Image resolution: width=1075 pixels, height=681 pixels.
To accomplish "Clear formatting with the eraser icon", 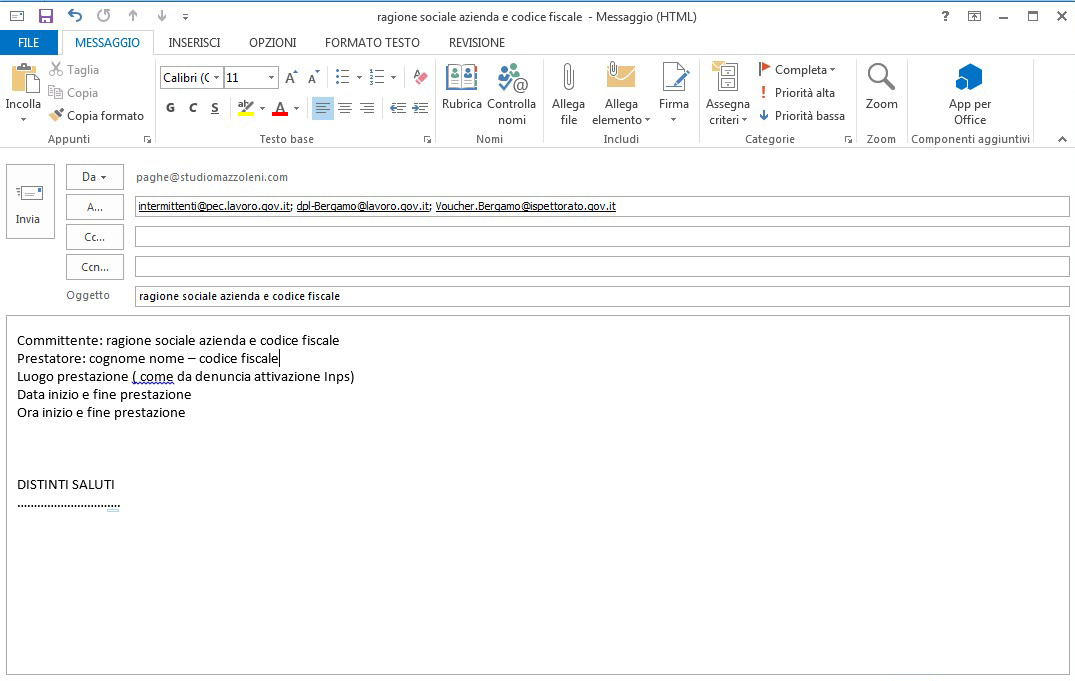I will [x=420, y=78].
